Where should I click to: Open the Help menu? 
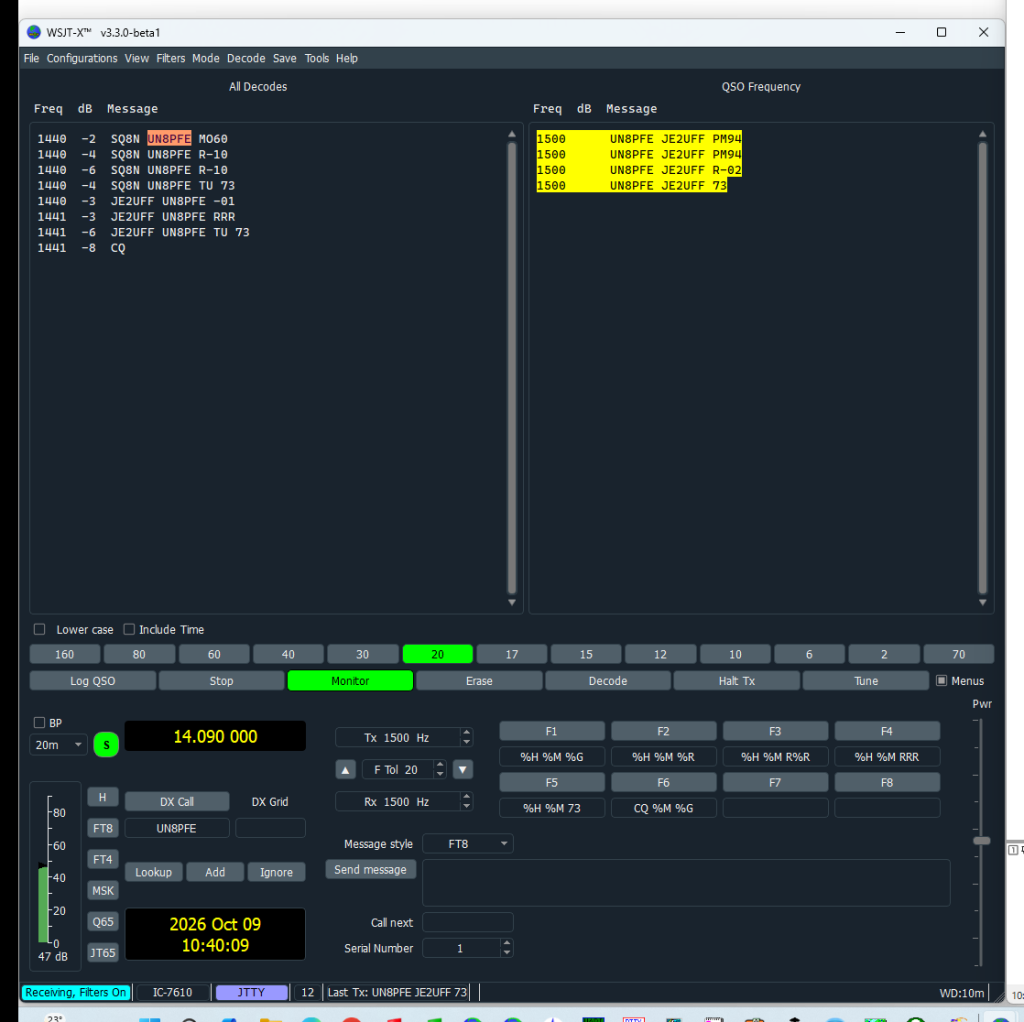[x=347, y=58]
